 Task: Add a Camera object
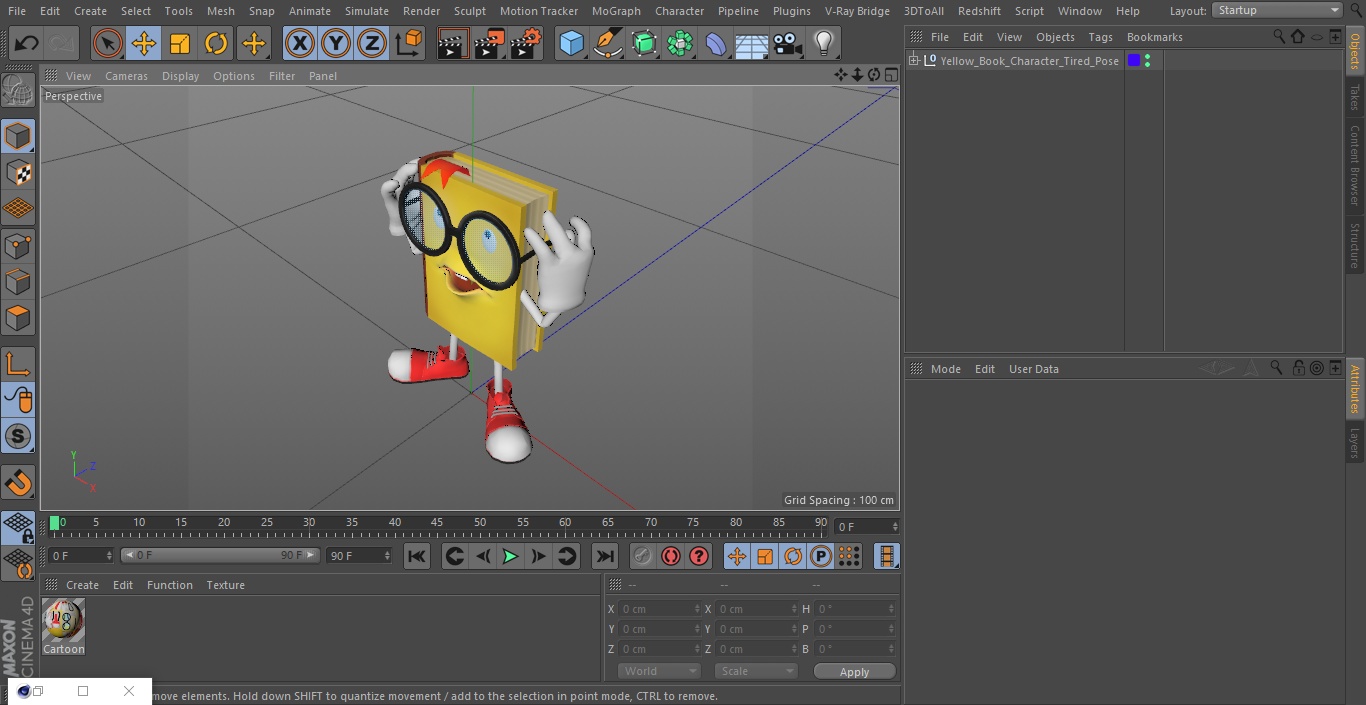[787, 43]
